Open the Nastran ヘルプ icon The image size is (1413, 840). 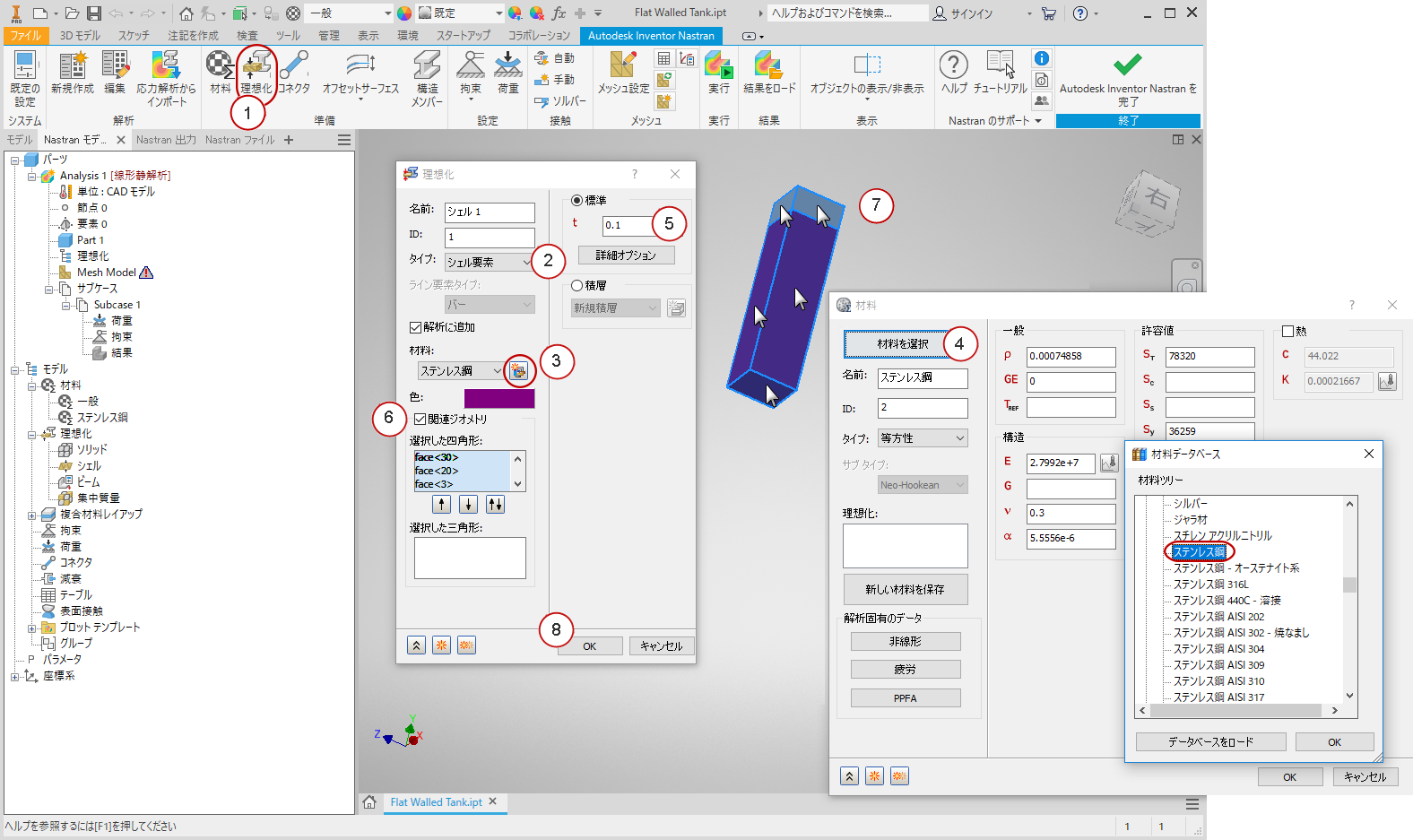click(954, 72)
